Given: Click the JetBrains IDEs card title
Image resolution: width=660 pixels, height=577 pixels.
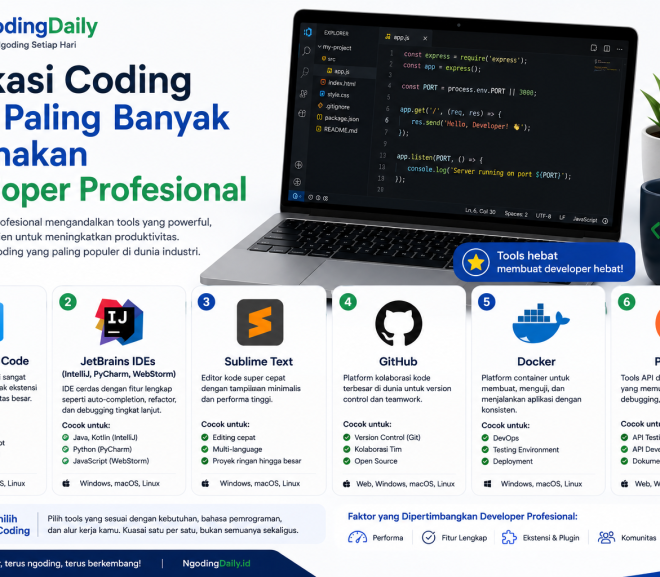Looking at the screenshot, I should 118,362.
